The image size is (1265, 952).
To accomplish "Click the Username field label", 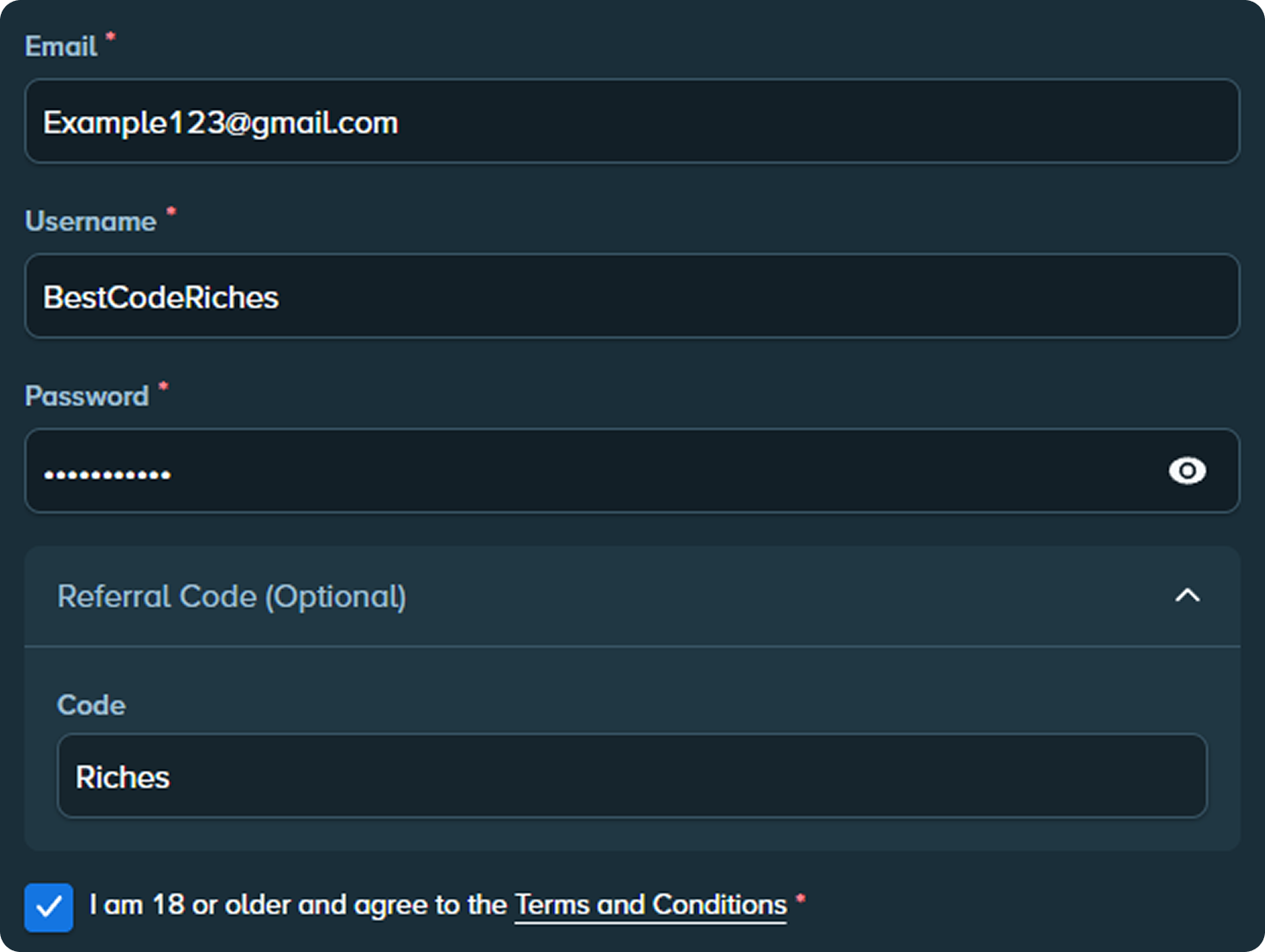I will pos(91,222).
